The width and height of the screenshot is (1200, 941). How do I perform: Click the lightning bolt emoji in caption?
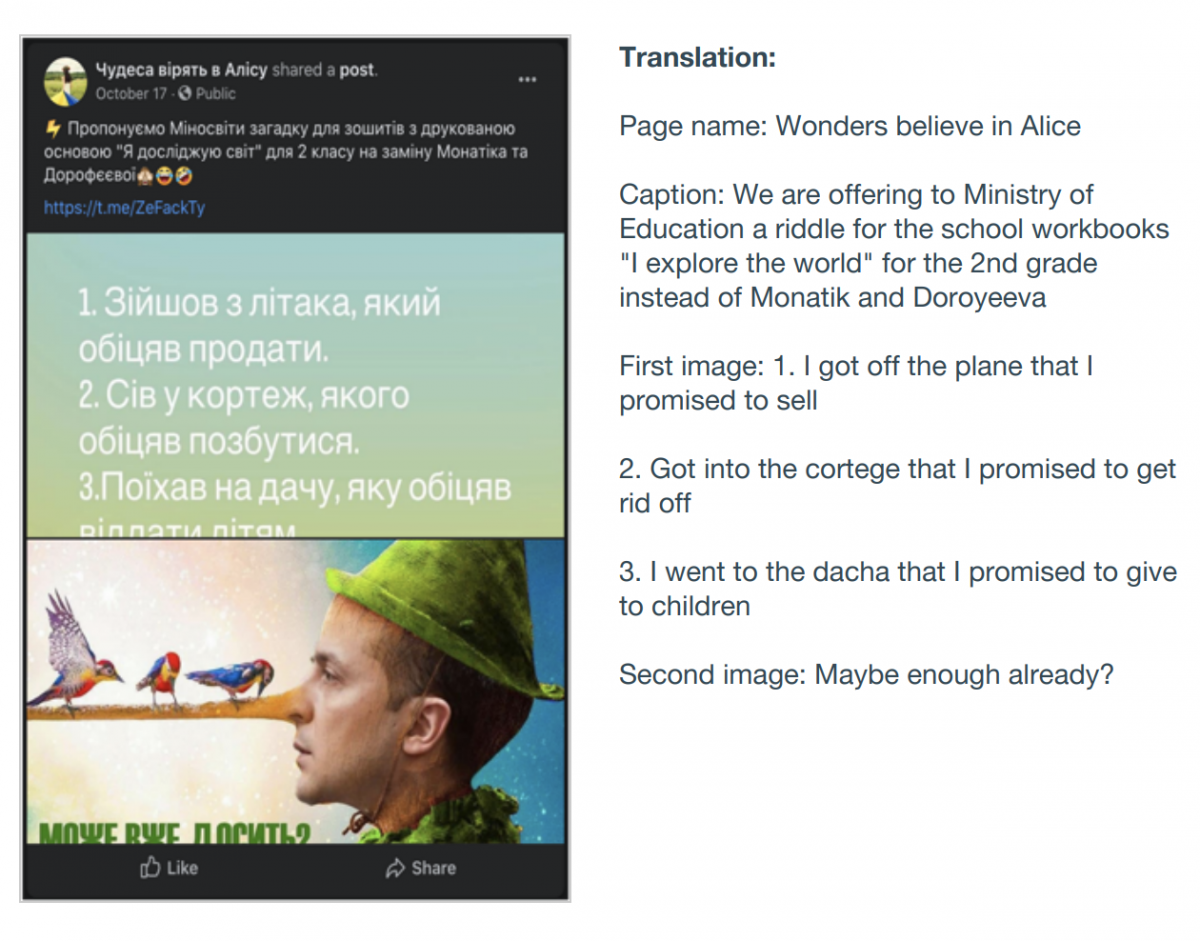click(52, 129)
